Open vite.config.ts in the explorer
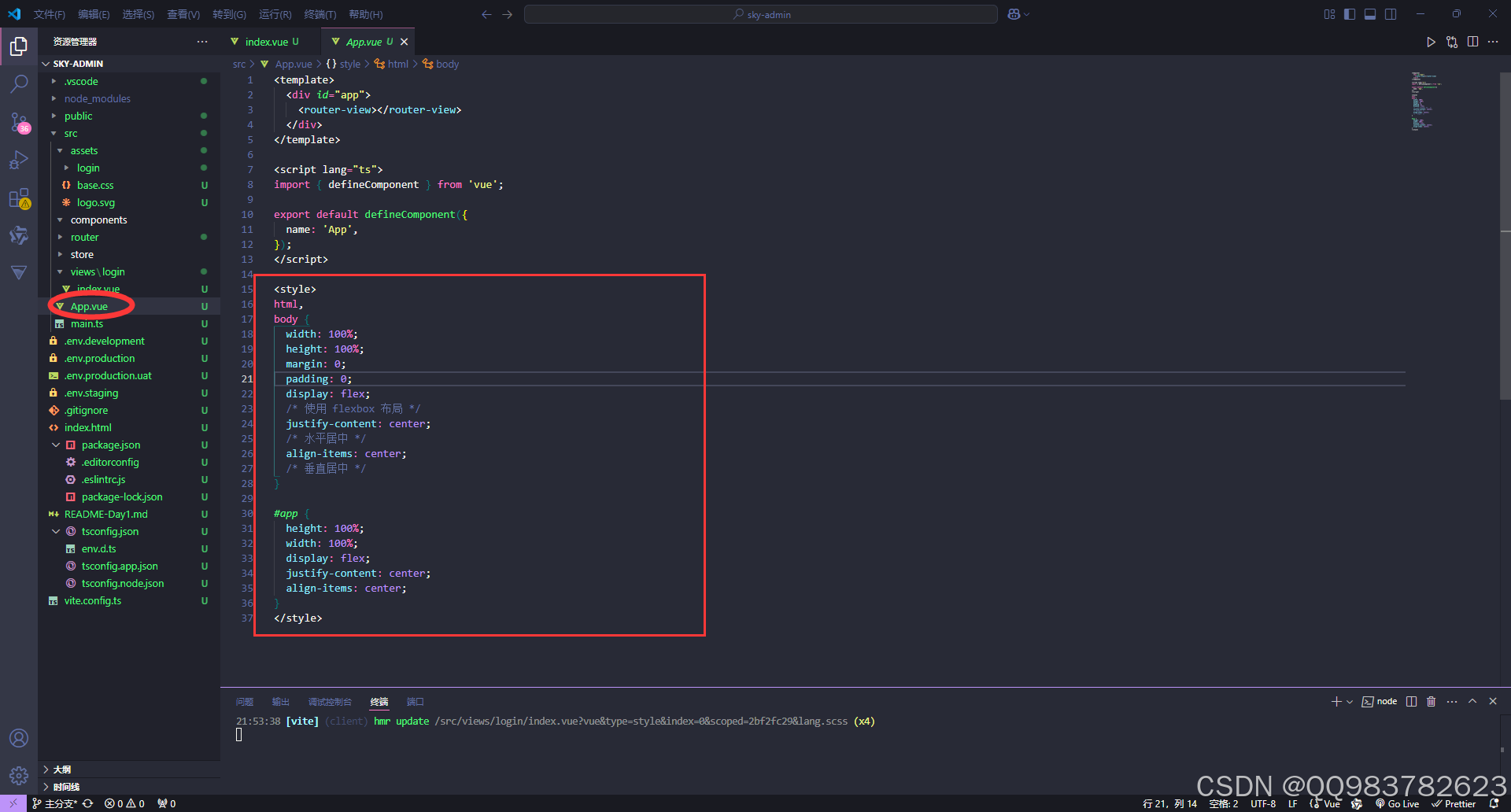1511x812 pixels. pos(129,600)
